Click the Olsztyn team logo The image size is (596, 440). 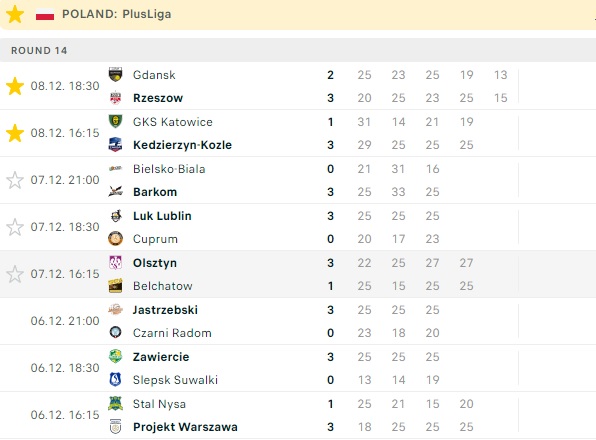[116, 263]
